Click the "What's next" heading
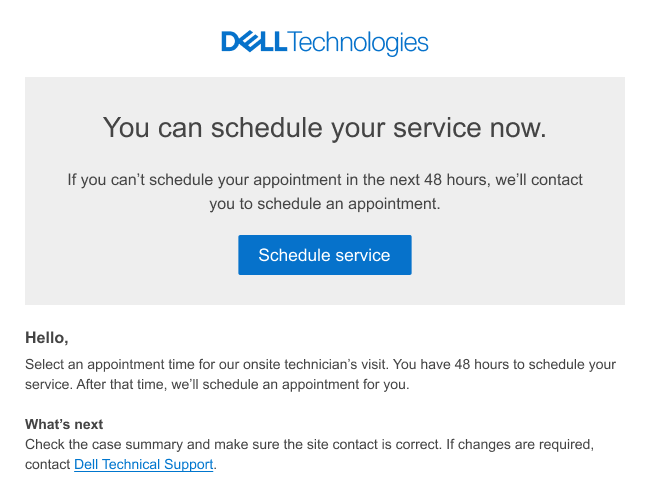This screenshot has width=650, height=496. (x=64, y=424)
